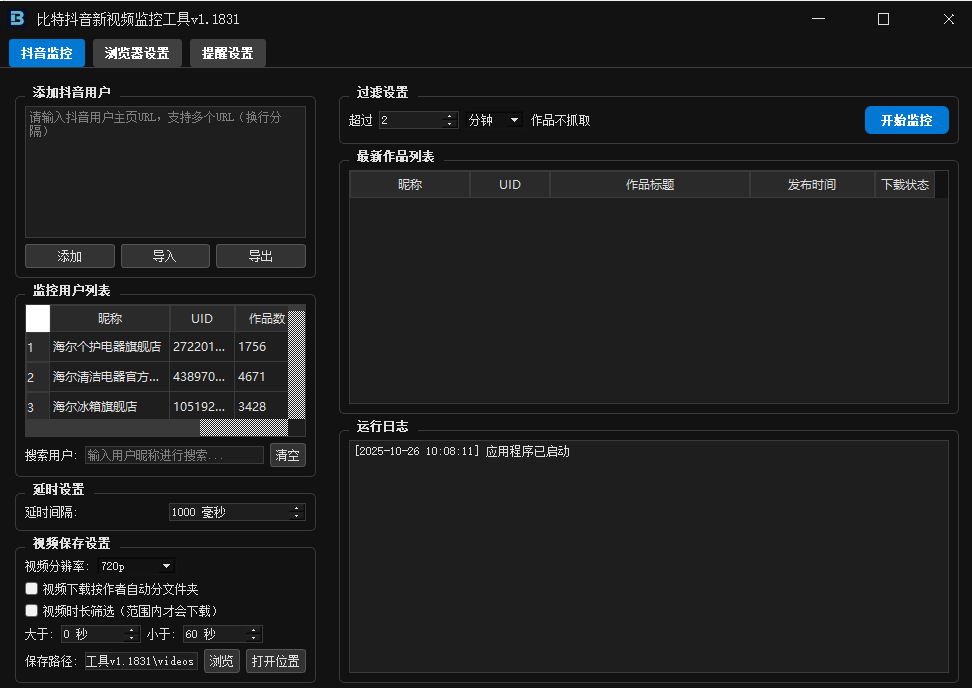Click the 添加 button to add users

click(69, 256)
